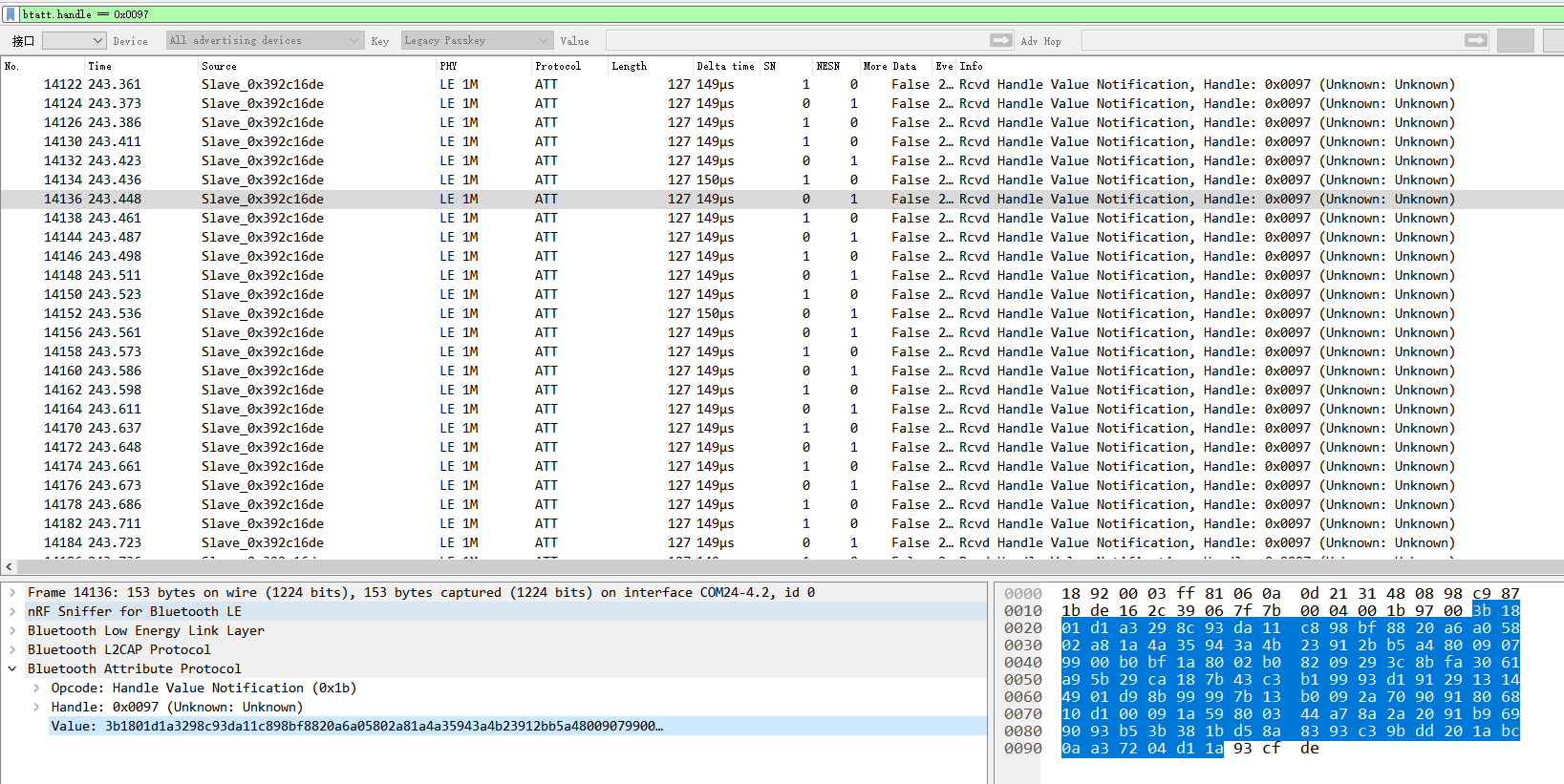Select packet 14152 at time 243.536

tap(782, 313)
